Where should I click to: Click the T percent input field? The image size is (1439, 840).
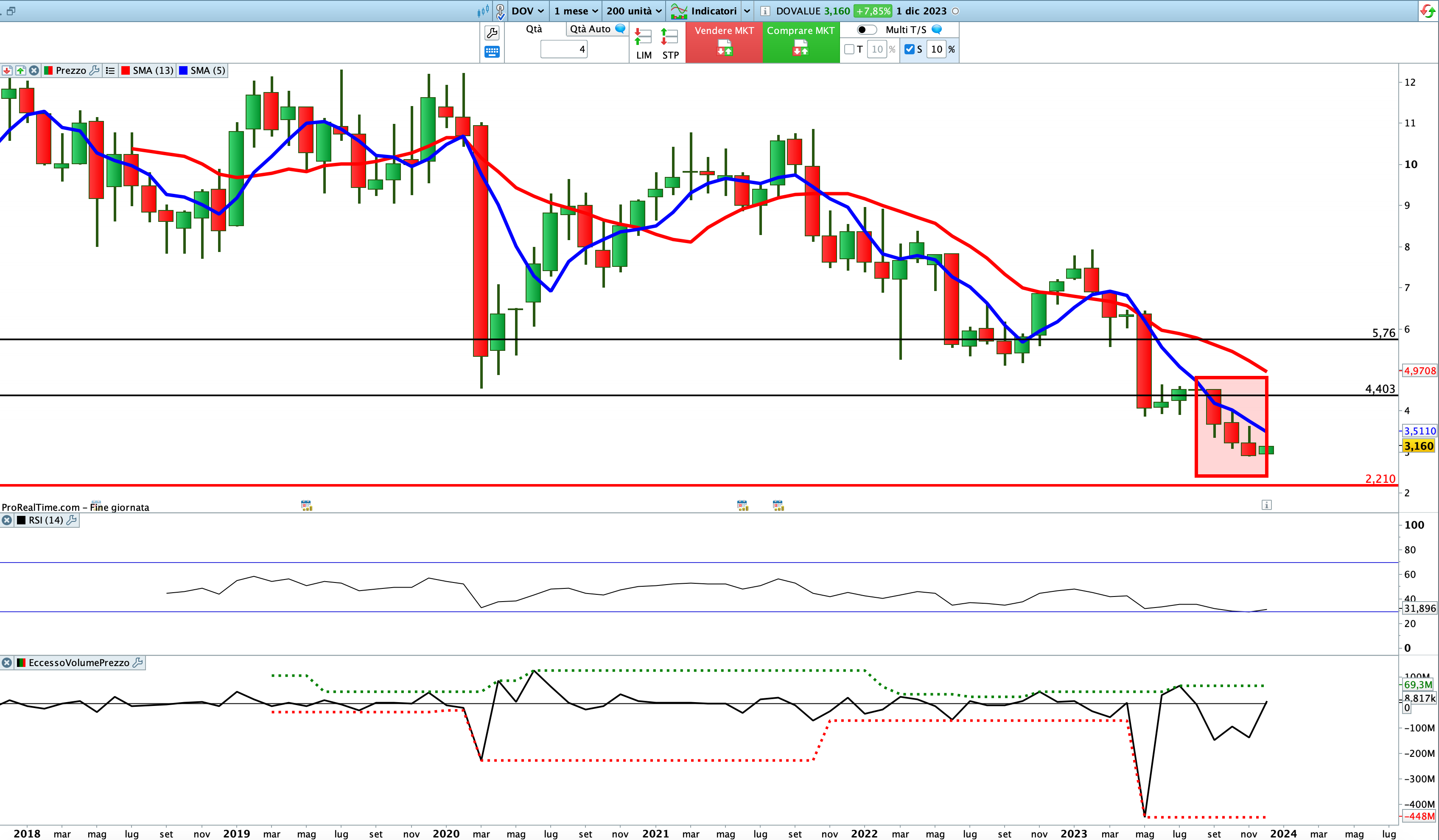[x=877, y=49]
